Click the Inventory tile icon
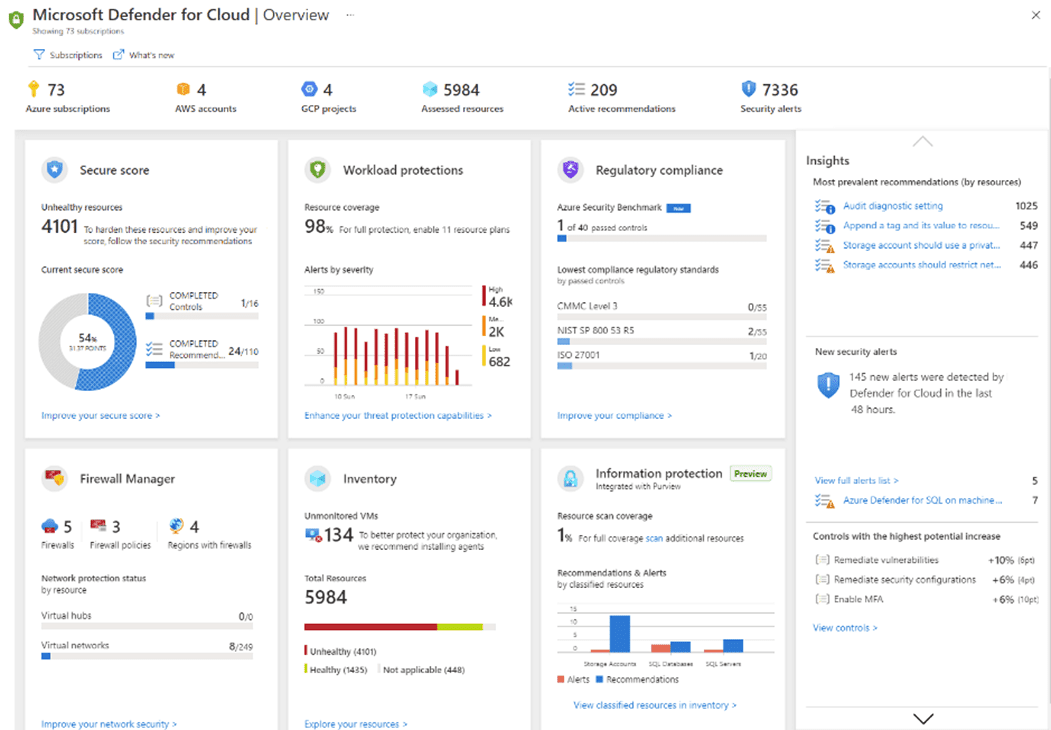The height and width of the screenshot is (730, 1051). pos(318,479)
